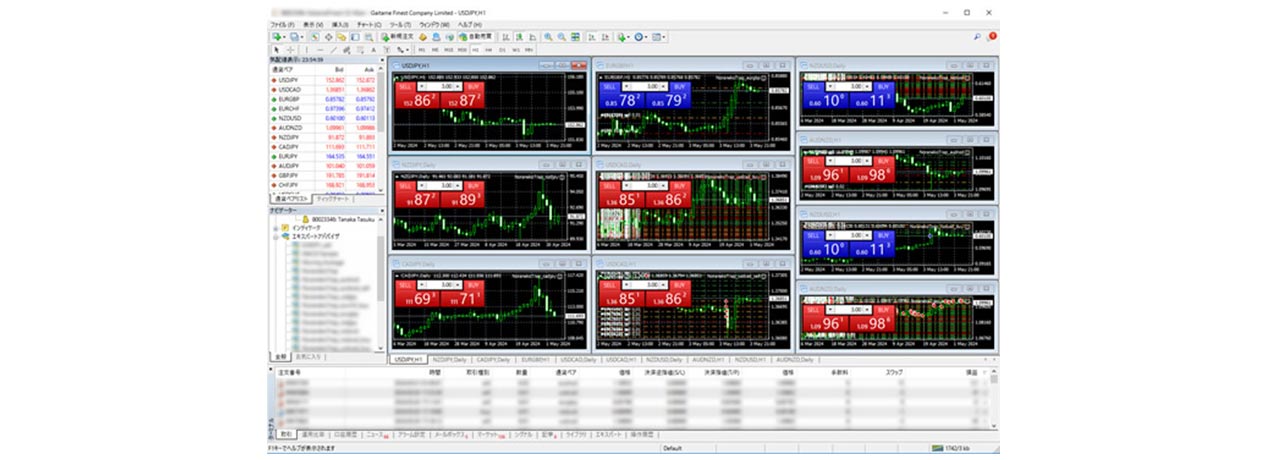Click the Terminal panel vertical scrollbar

tap(993, 400)
